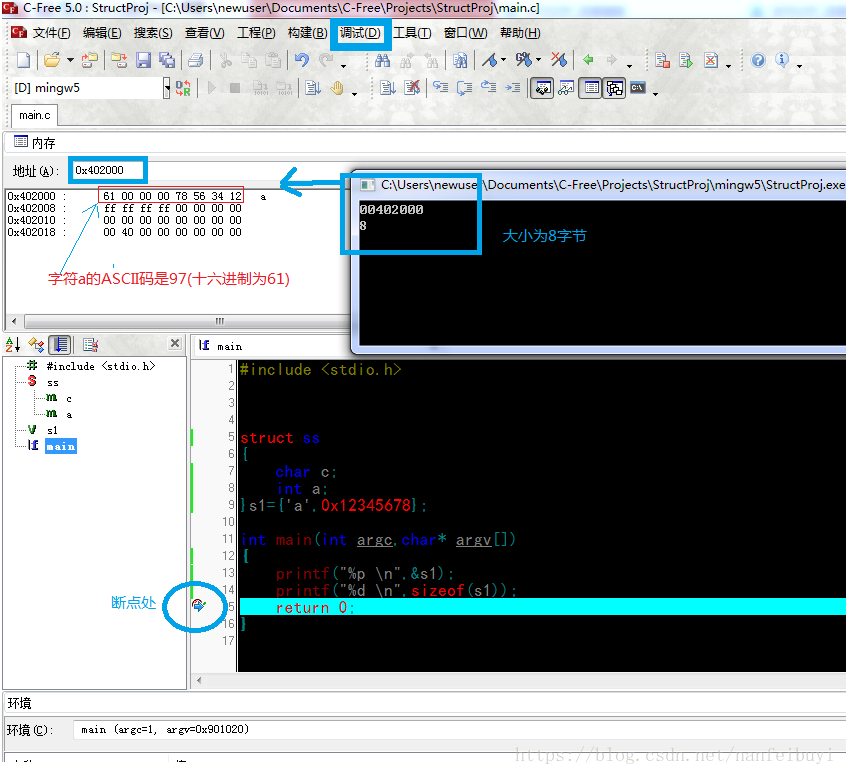Open the 调试(D) debug menu
The image size is (846, 775).
click(x=360, y=33)
